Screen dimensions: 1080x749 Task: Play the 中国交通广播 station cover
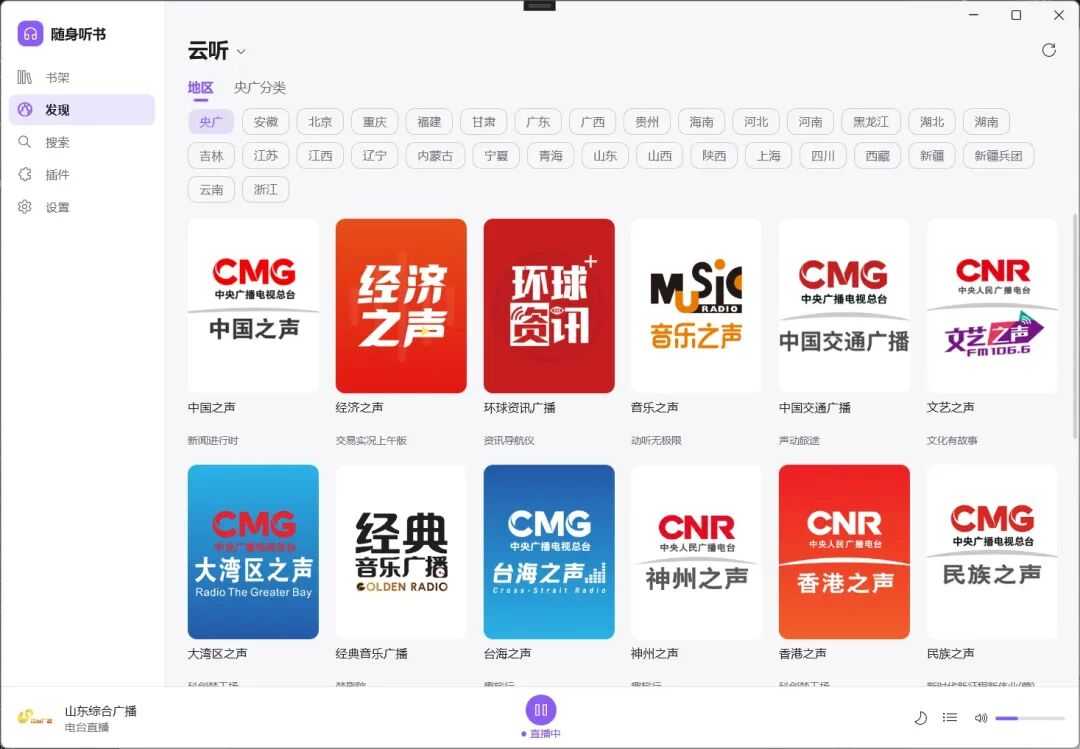pyautogui.click(x=844, y=306)
